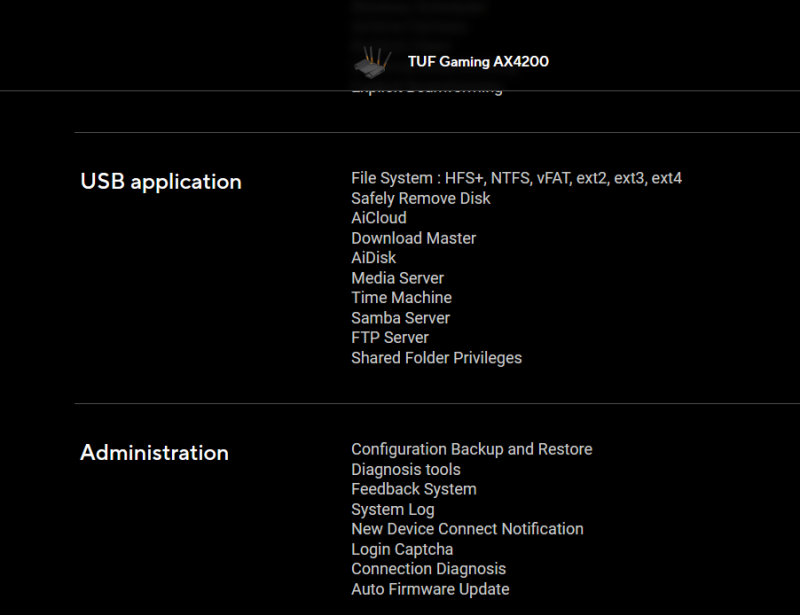
Task: Select the File System HFS+ NTFS vFAT line
Action: [x=516, y=178]
